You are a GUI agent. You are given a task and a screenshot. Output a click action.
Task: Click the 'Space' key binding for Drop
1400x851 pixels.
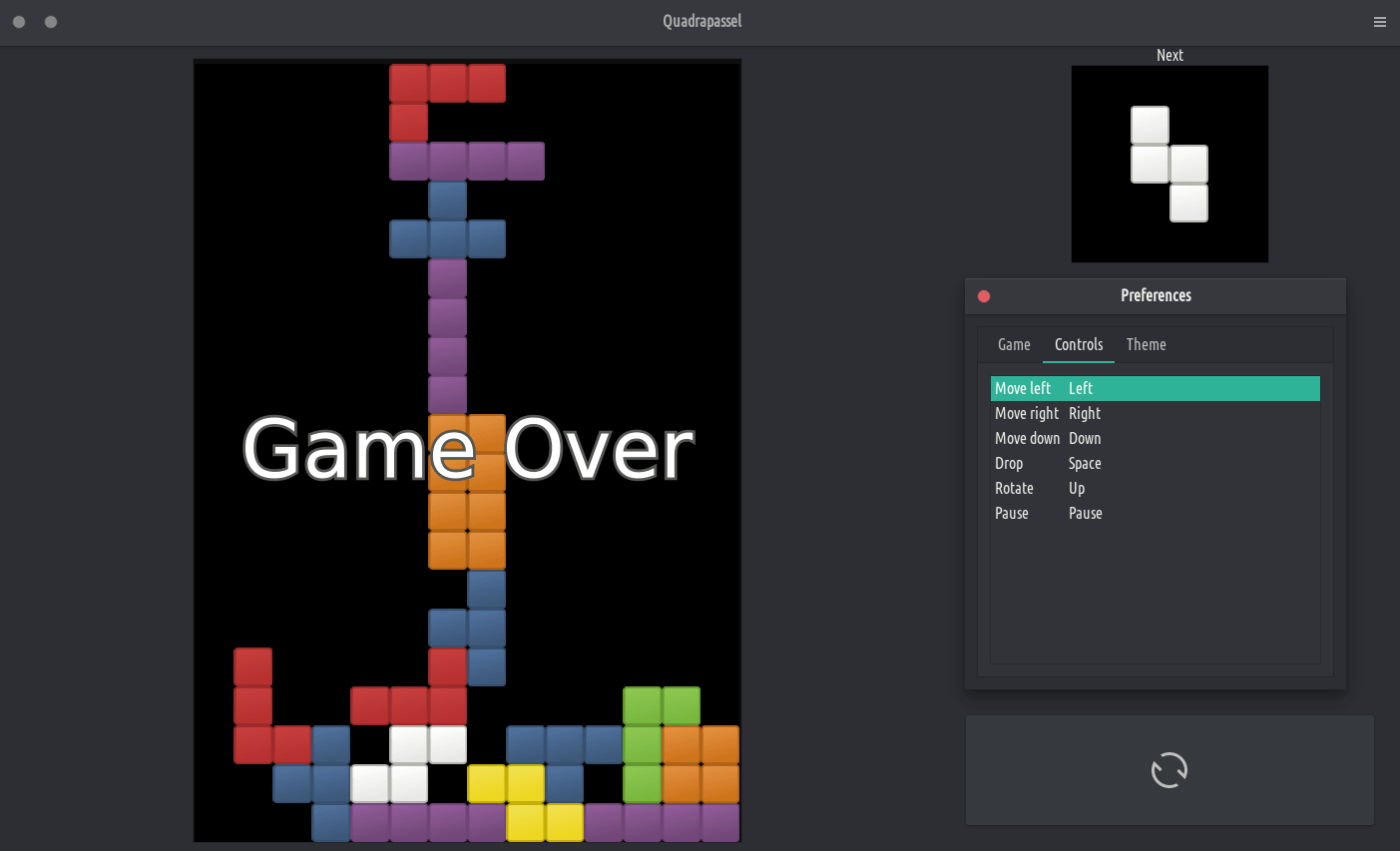[x=1085, y=463]
